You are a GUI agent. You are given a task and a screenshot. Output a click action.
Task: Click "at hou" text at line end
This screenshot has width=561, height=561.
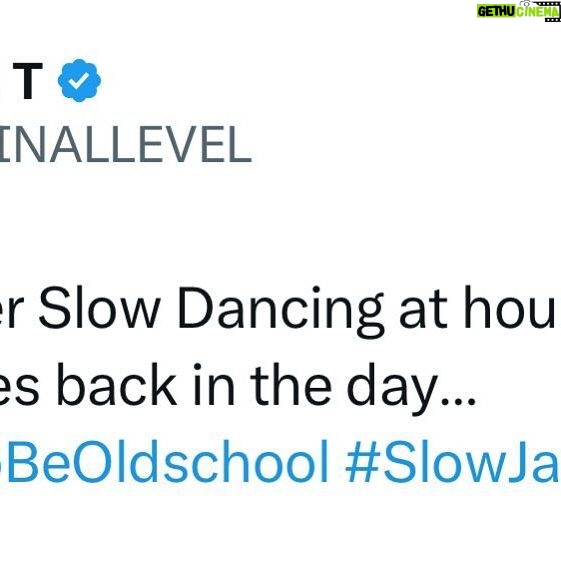pos(479,308)
